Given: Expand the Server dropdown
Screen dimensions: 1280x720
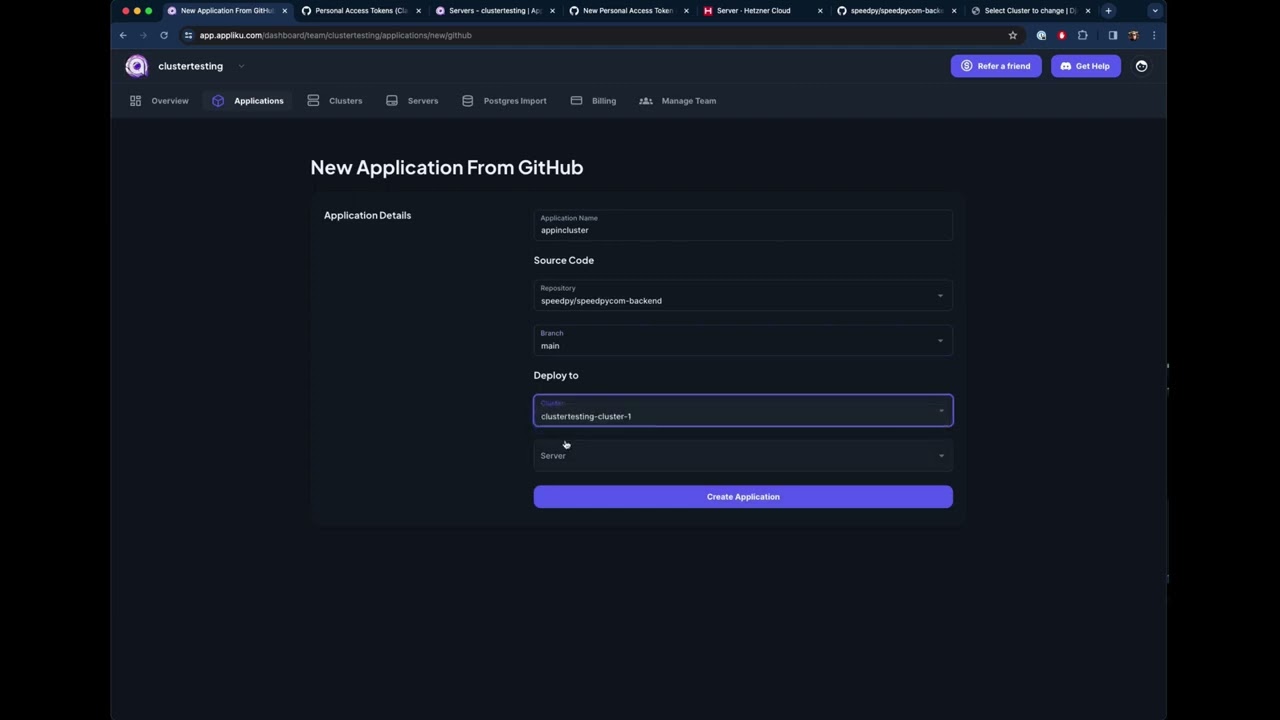Looking at the screenshot, I should (x=743, y=456).
